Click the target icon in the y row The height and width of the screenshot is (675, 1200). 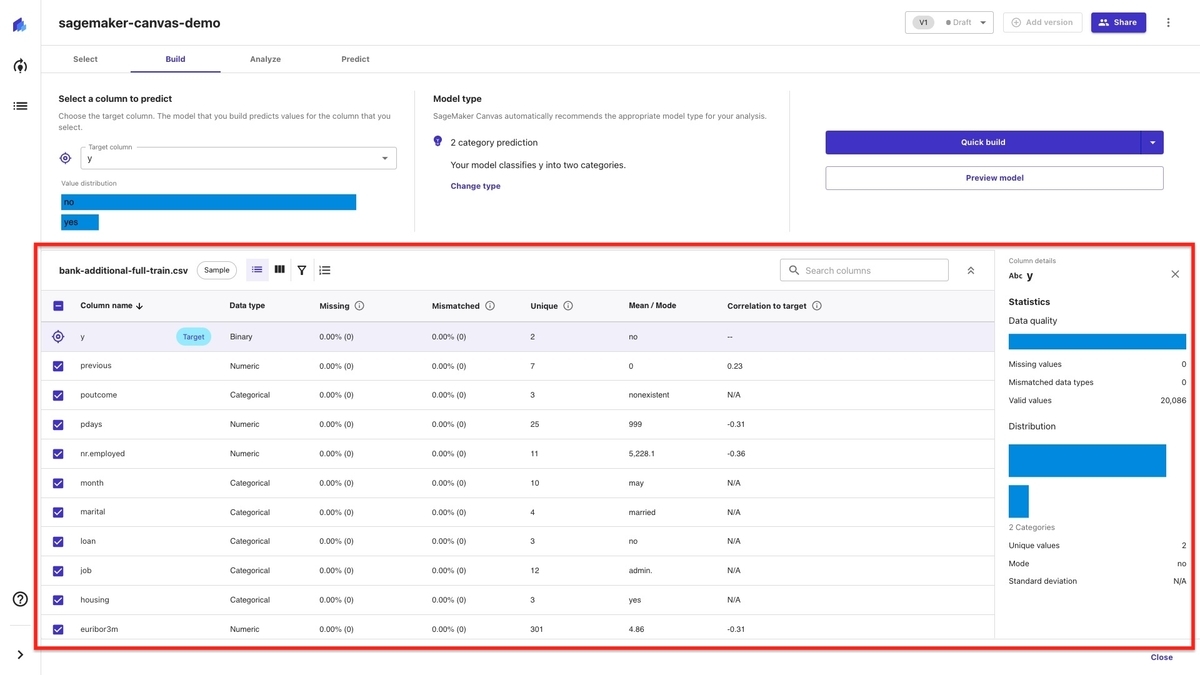click(58, 337)
